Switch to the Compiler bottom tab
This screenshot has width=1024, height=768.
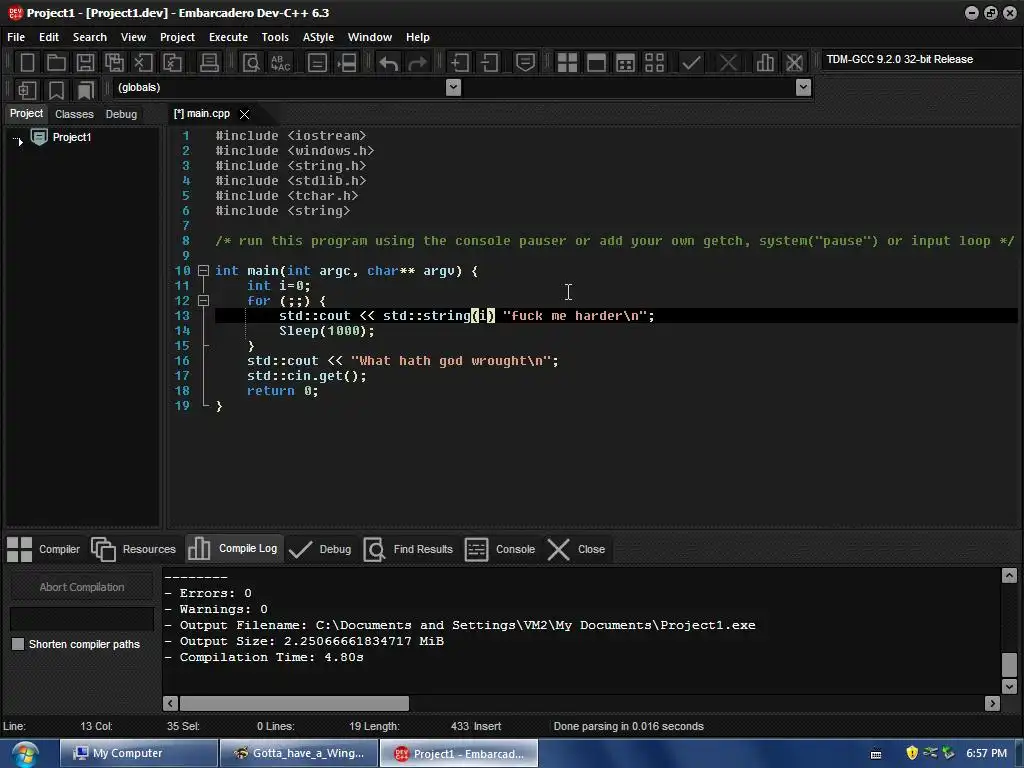click(43, 549)
